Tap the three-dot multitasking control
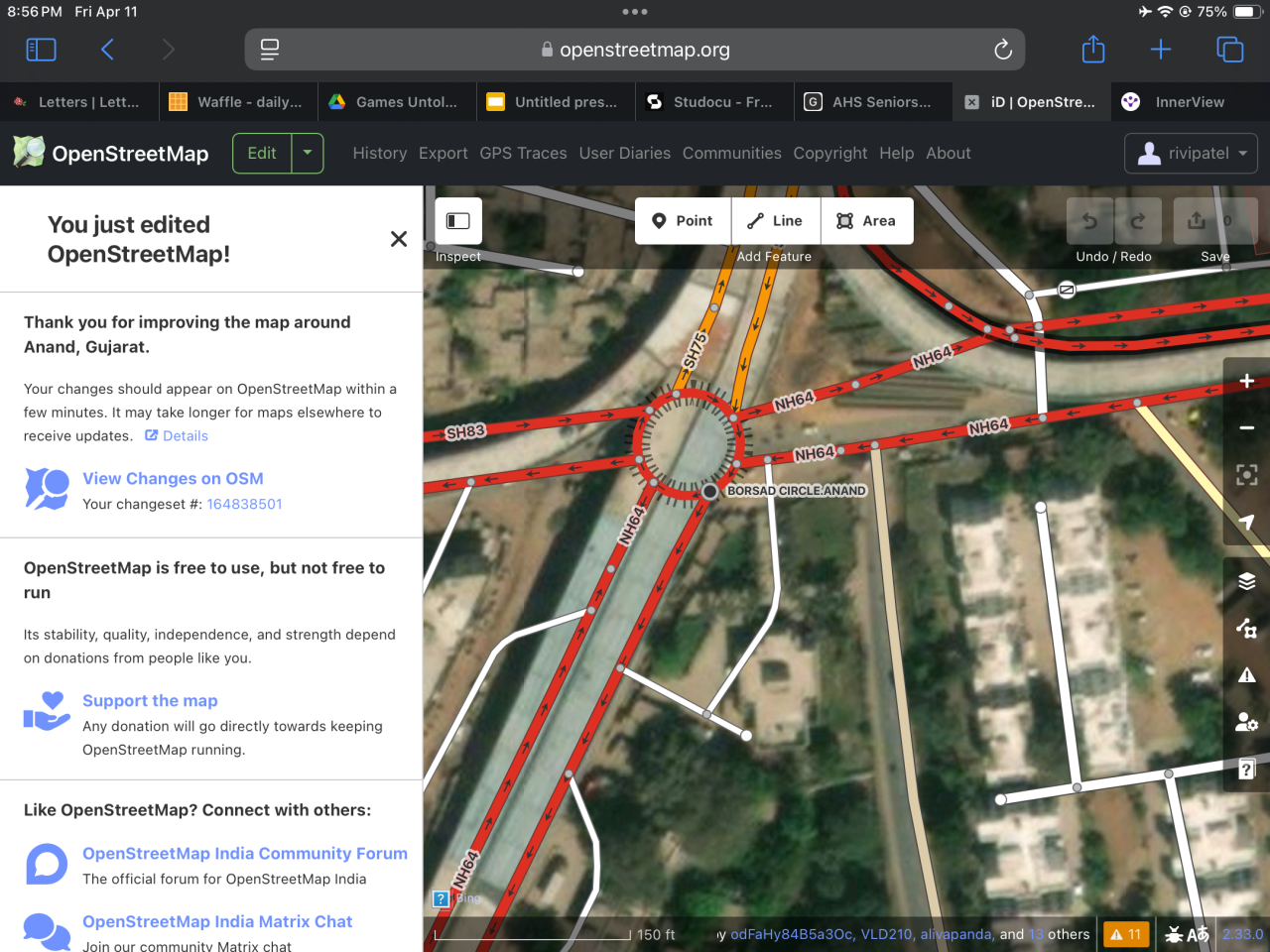This screenshot has width=1270, height=952. (635, 12)
